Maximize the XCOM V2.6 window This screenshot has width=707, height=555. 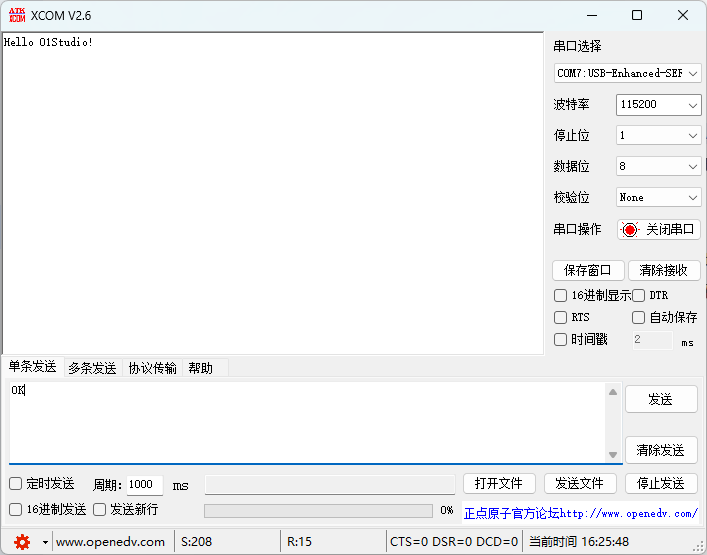[x=637, y=15]
